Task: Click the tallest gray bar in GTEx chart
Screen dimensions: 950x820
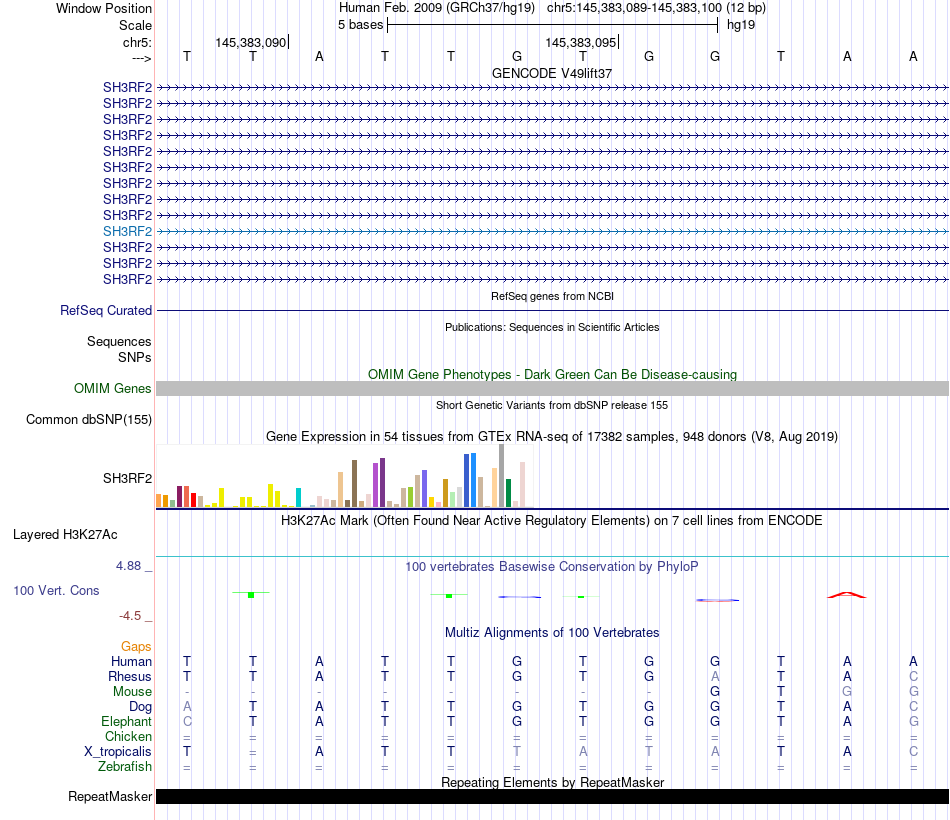Action: 502,476
